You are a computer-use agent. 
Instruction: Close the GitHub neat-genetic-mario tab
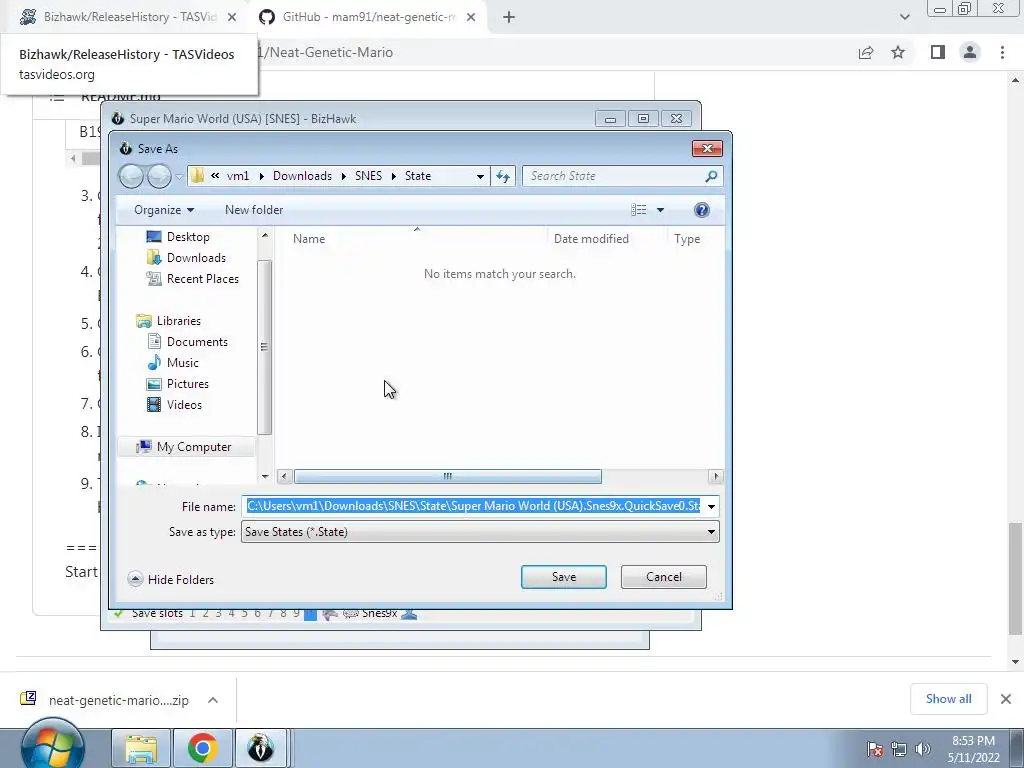pos(471,17)
